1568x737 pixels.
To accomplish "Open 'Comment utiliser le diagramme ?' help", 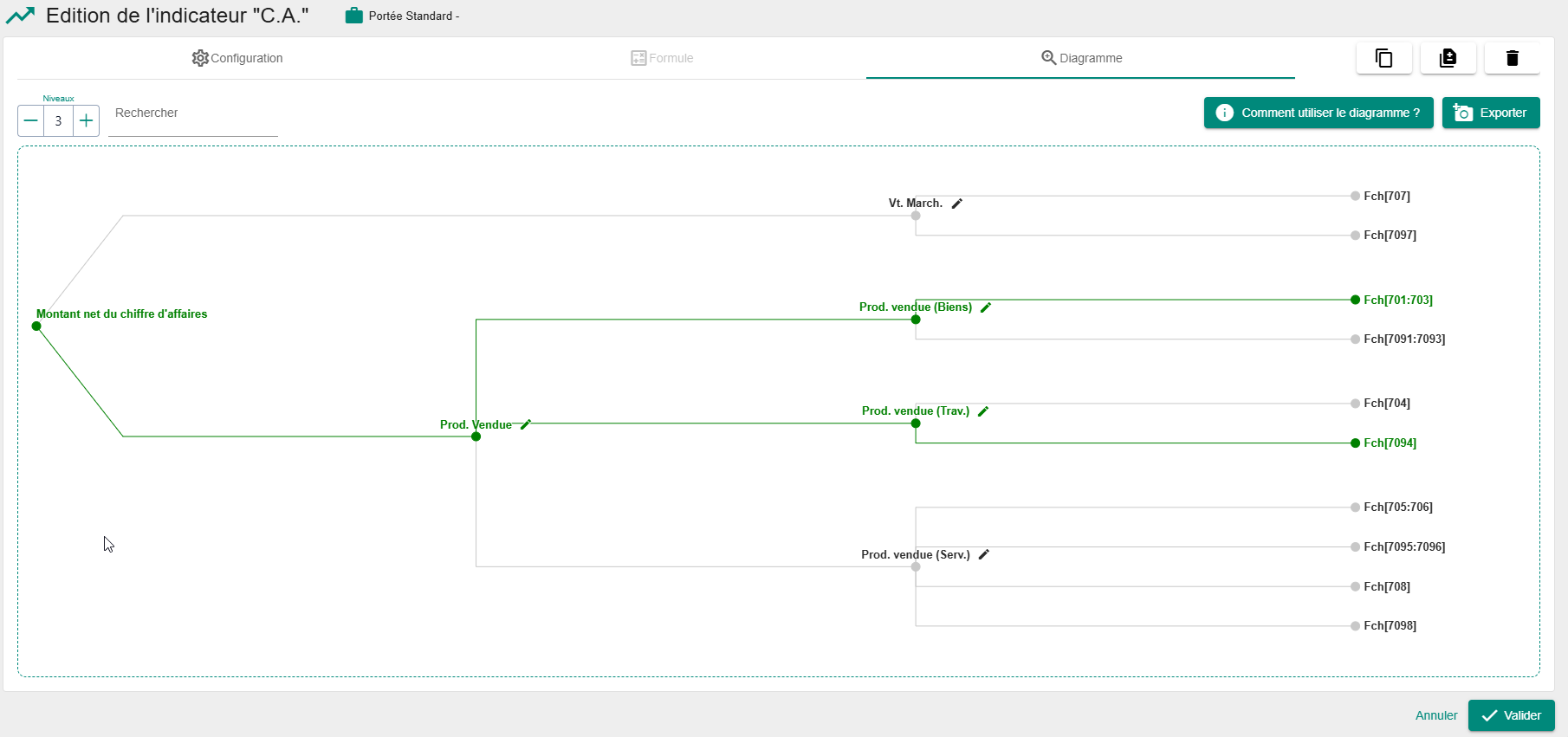I will [1318, 113].
